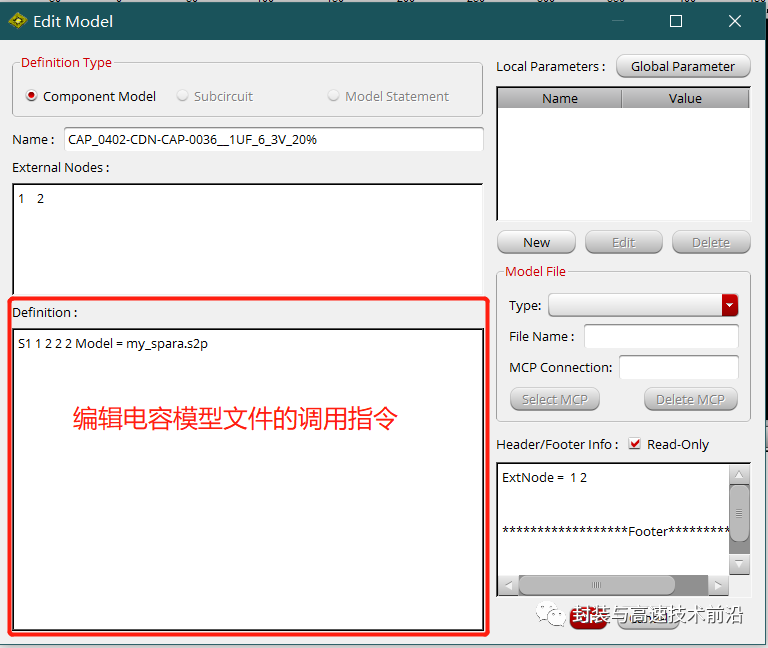Open the Global Parameter dialog
The image size is (768, 648).
683,66
